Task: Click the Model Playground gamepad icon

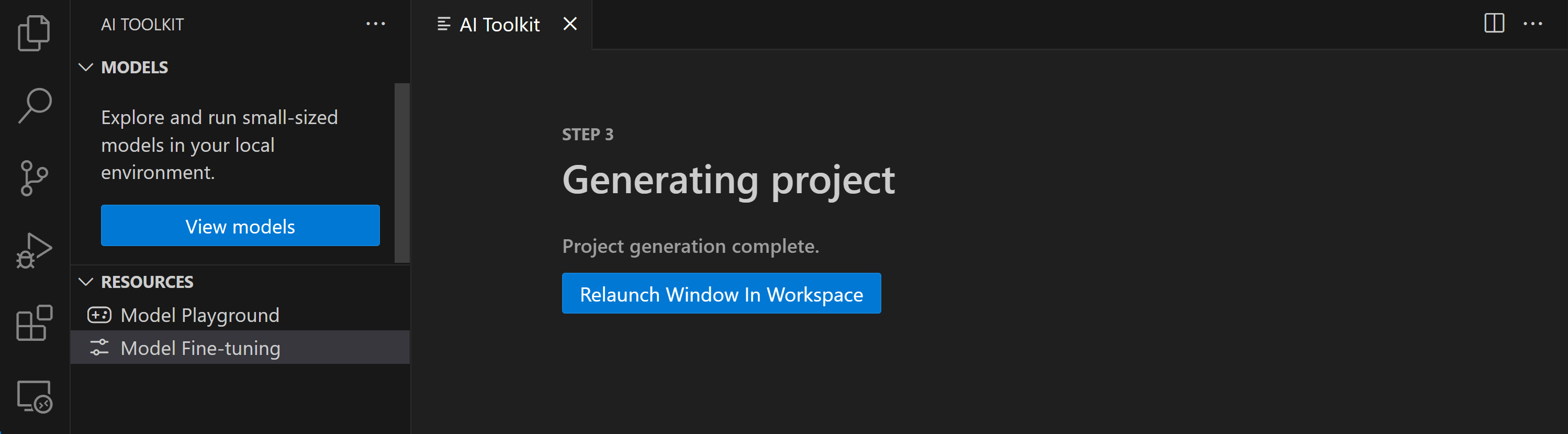Action: (99, 315)
